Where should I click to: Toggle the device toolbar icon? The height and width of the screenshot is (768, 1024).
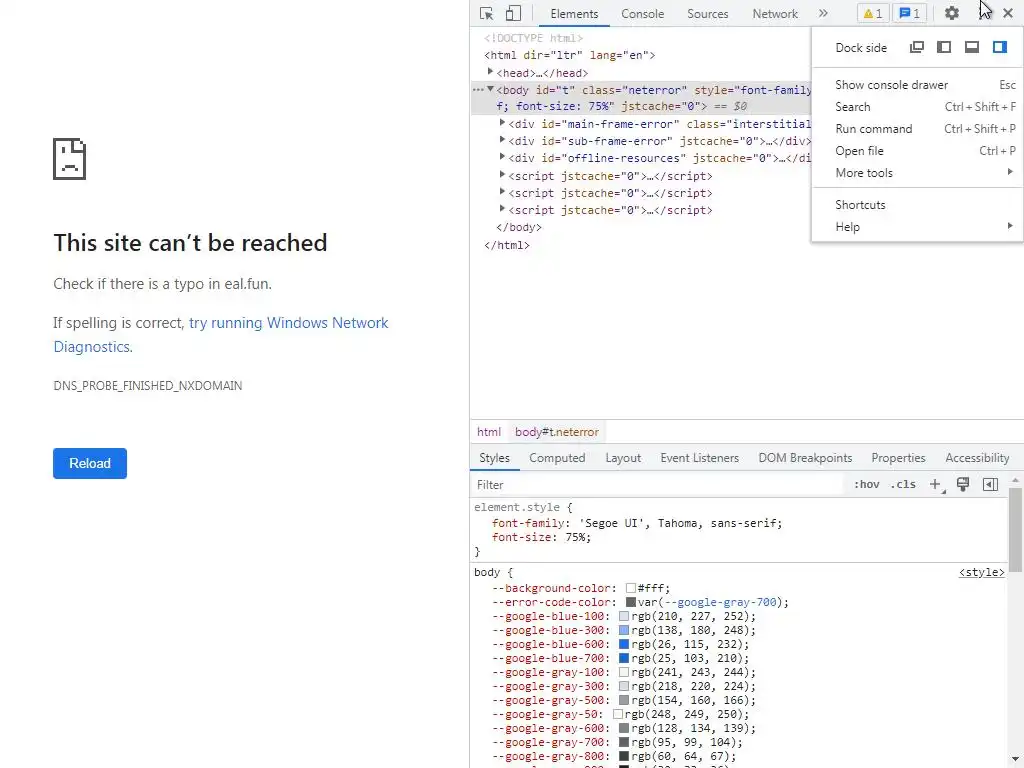(x=513, y=13)
